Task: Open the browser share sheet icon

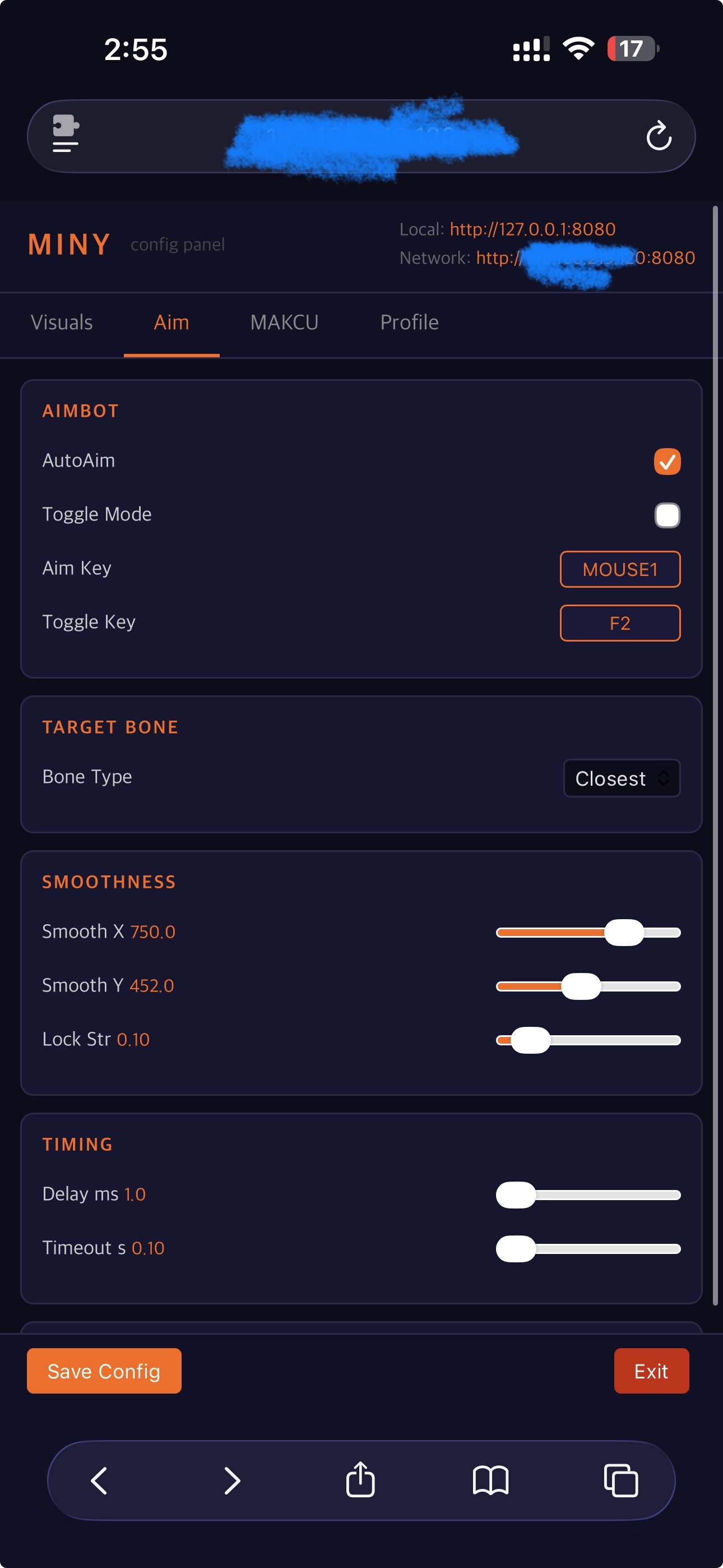Action: point(360,1479)
